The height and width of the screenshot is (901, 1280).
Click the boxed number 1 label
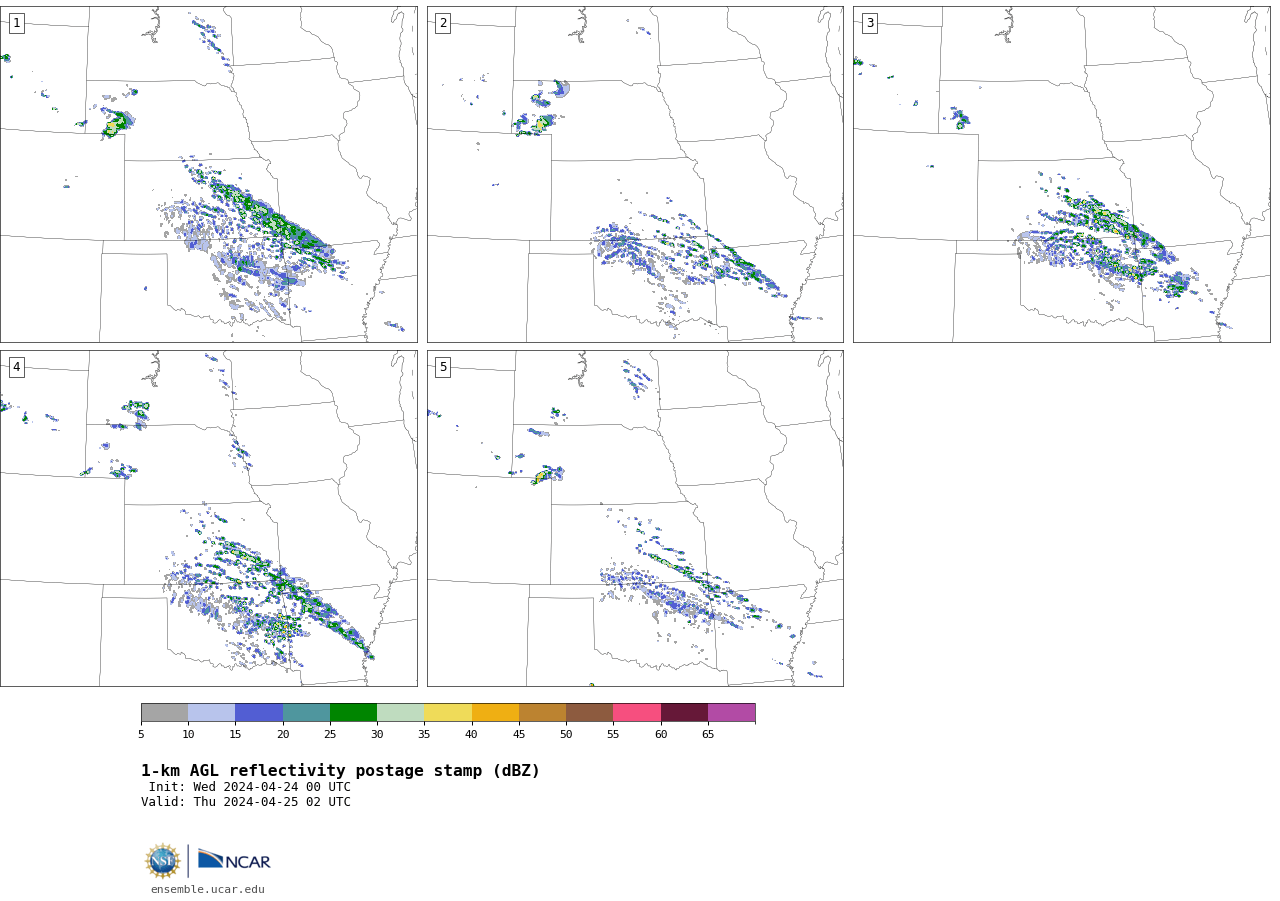(x=16, y=23)
